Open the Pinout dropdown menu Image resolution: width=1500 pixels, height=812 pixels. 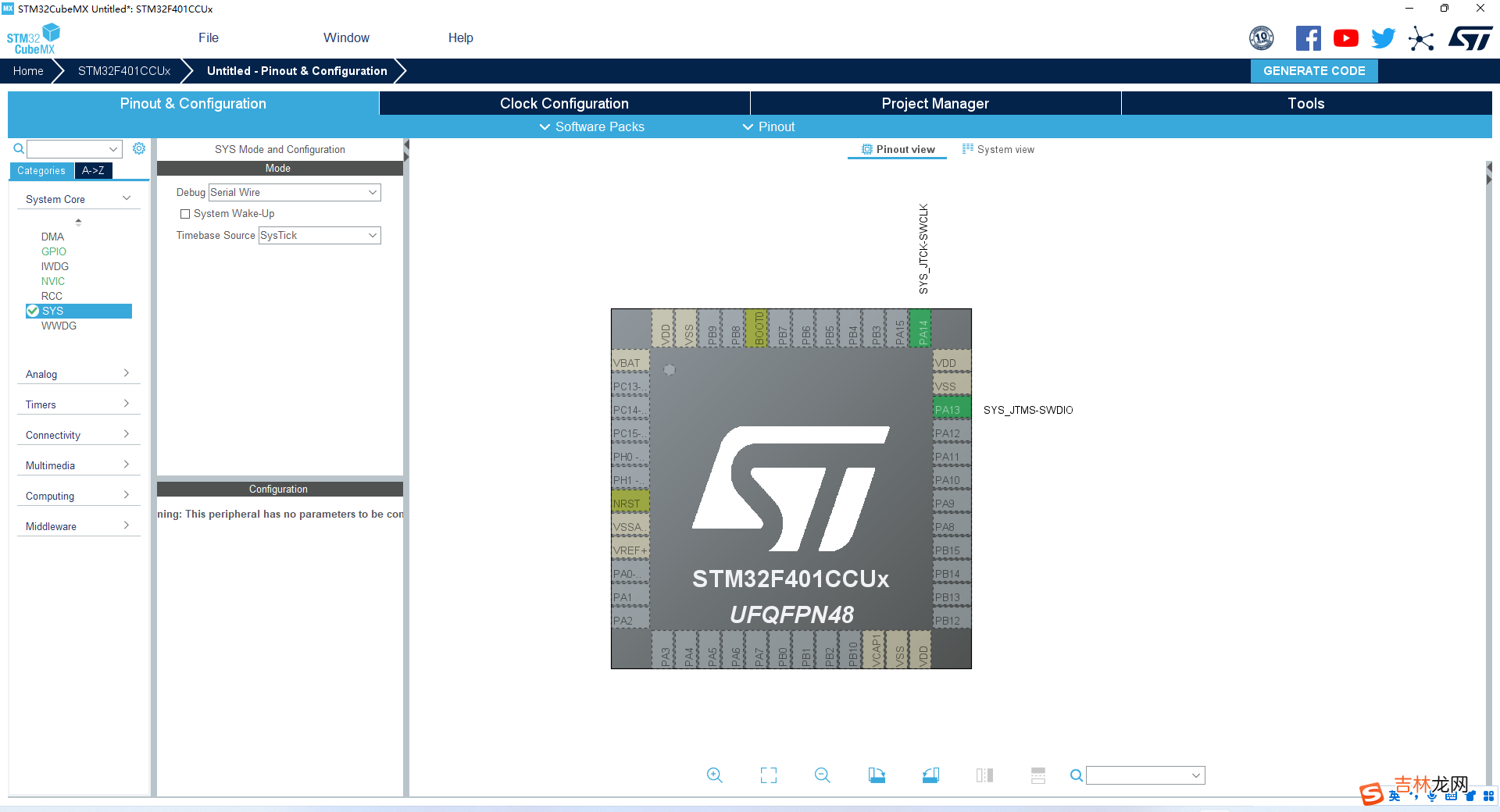768,126
